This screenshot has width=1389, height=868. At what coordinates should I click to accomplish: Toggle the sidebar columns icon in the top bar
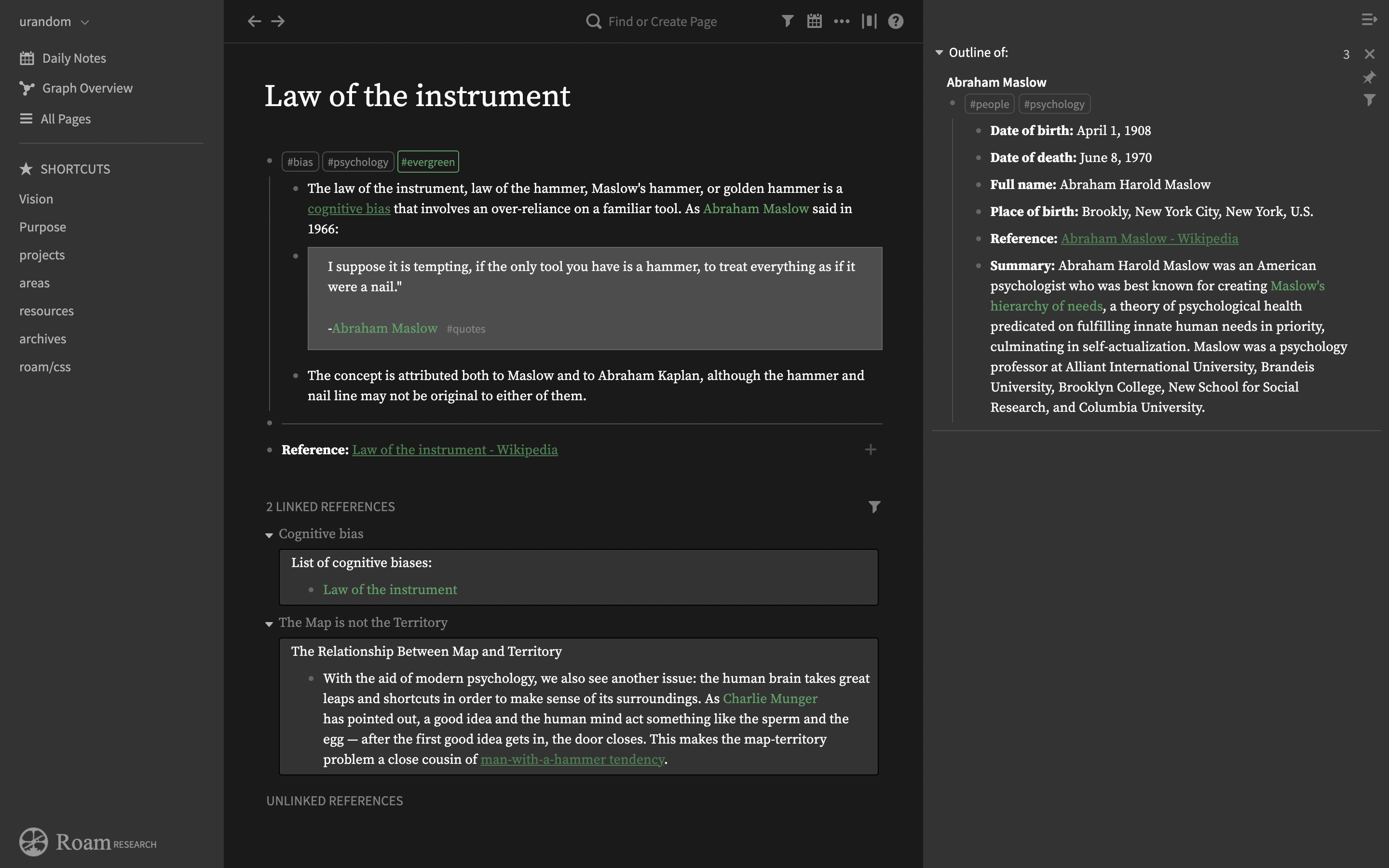[x=869, y=21]
